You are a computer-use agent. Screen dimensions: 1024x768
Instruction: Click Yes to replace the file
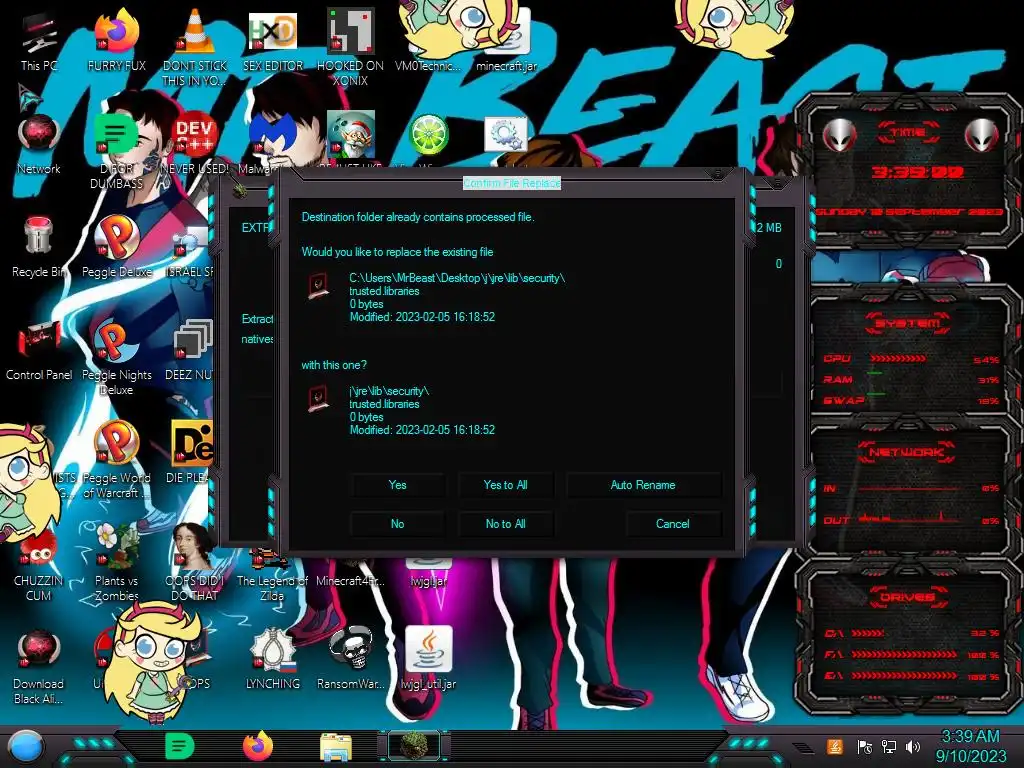tap(397, 485)
